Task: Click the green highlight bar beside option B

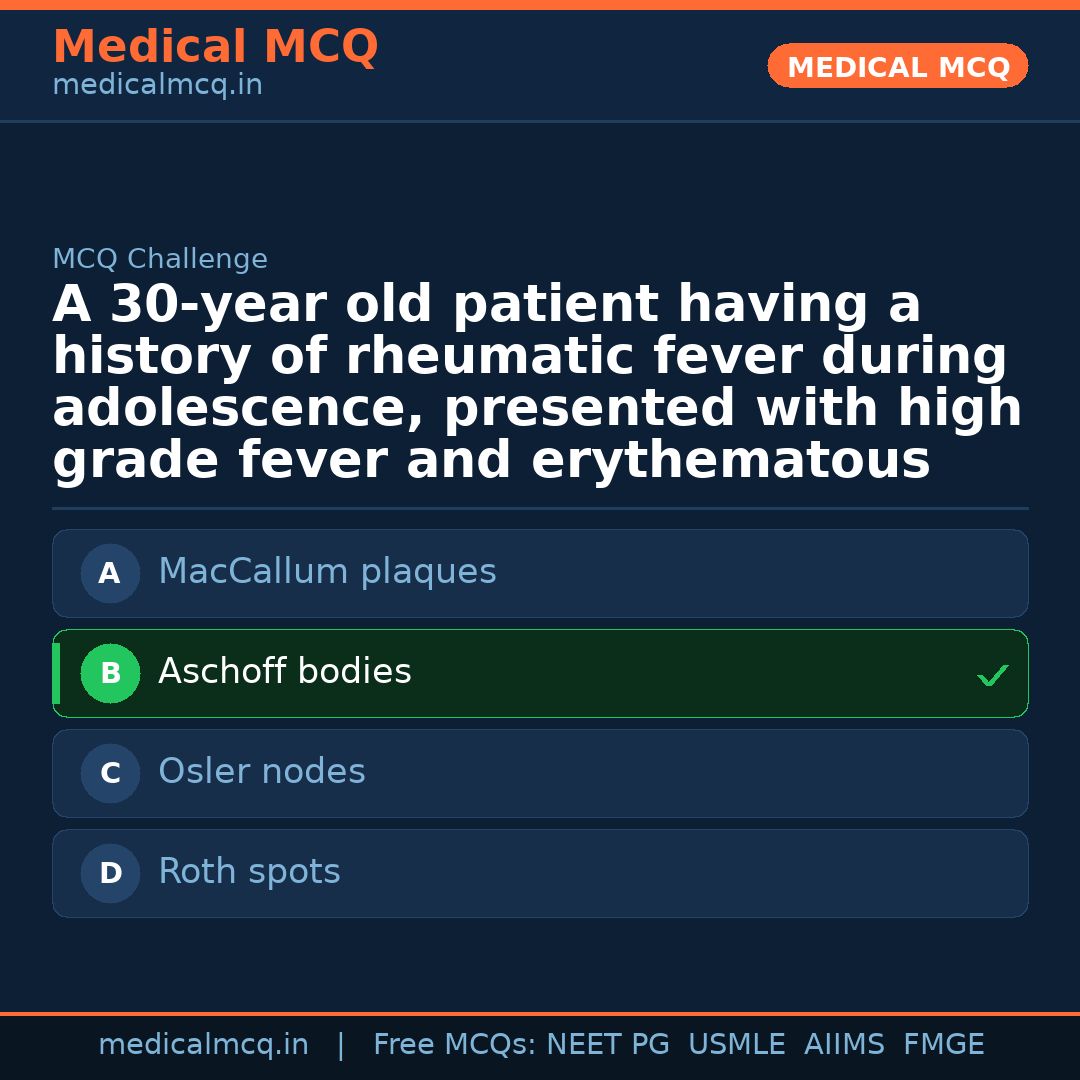Action: click(x=55, y=673)
